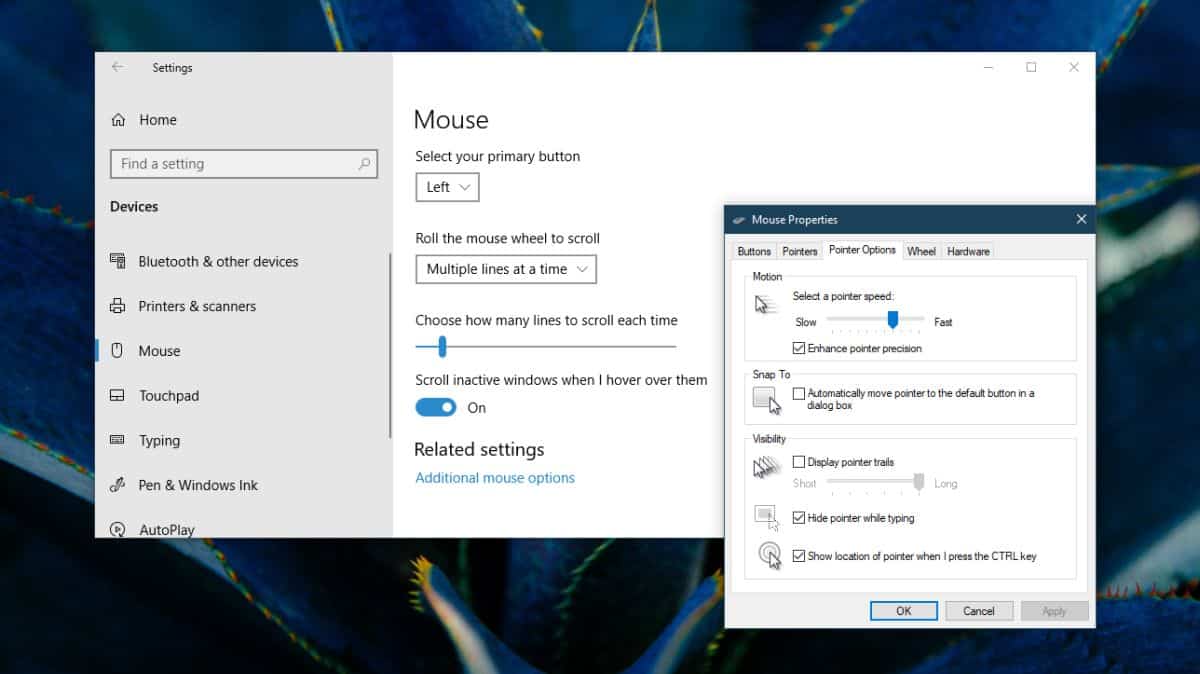Viewport: 1200px width, 674px height.
Task: Enable Display pointer trails checkbox
Action: (799, 462)
